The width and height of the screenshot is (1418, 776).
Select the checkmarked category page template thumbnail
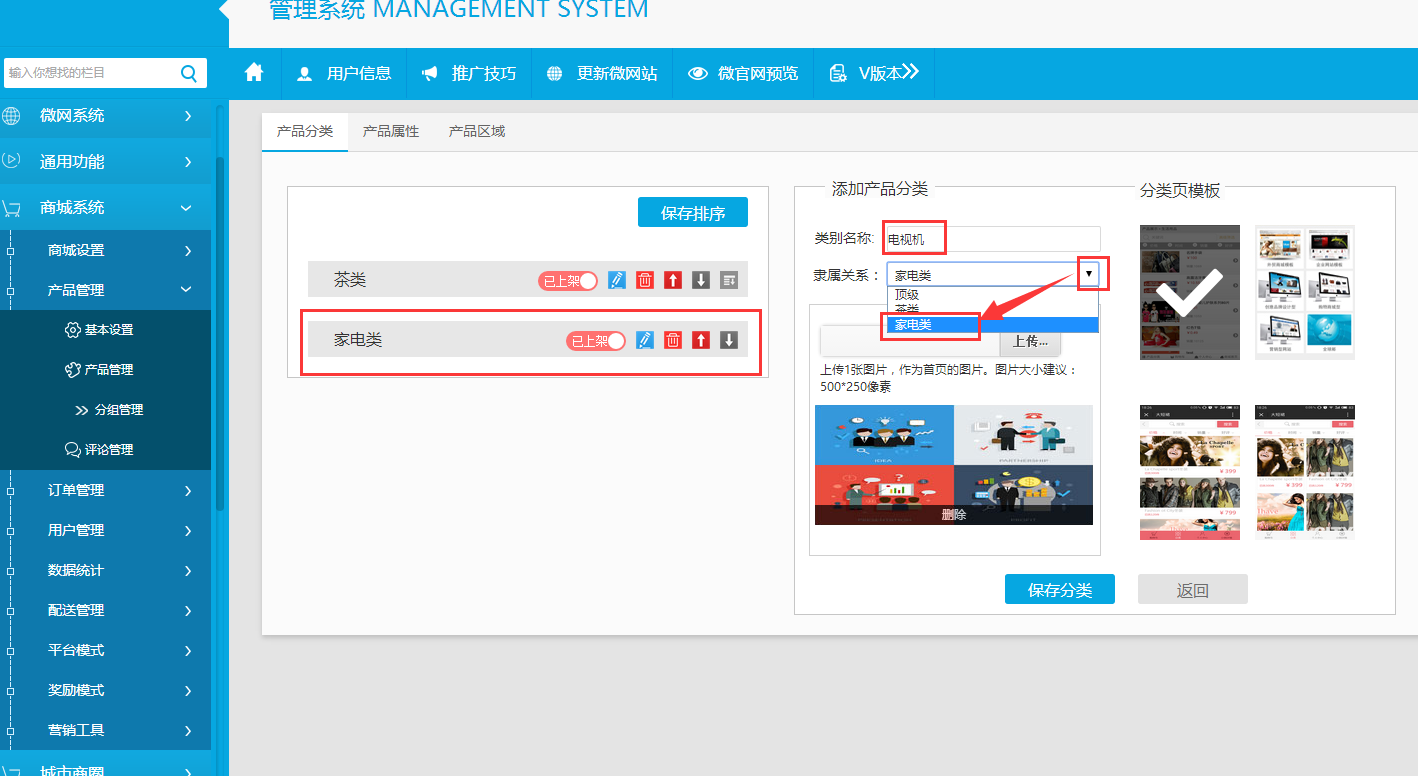point(1190,292)
